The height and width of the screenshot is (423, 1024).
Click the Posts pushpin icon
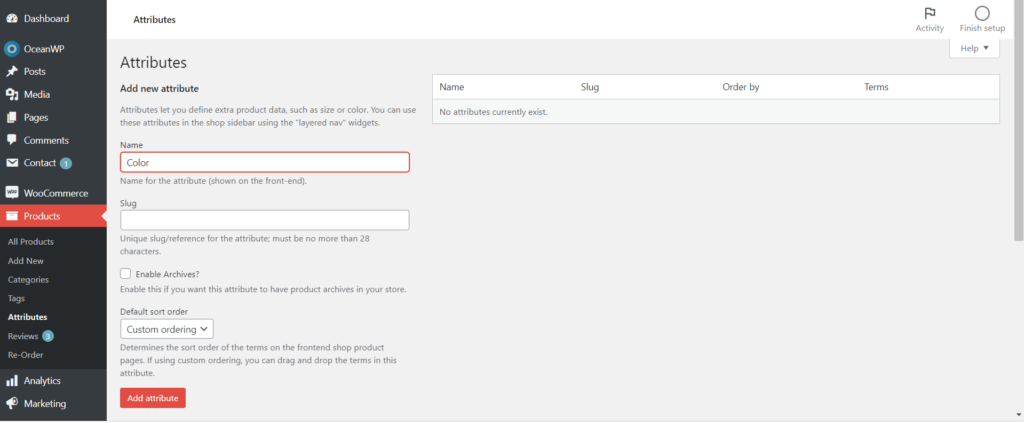tap(12, 72)
